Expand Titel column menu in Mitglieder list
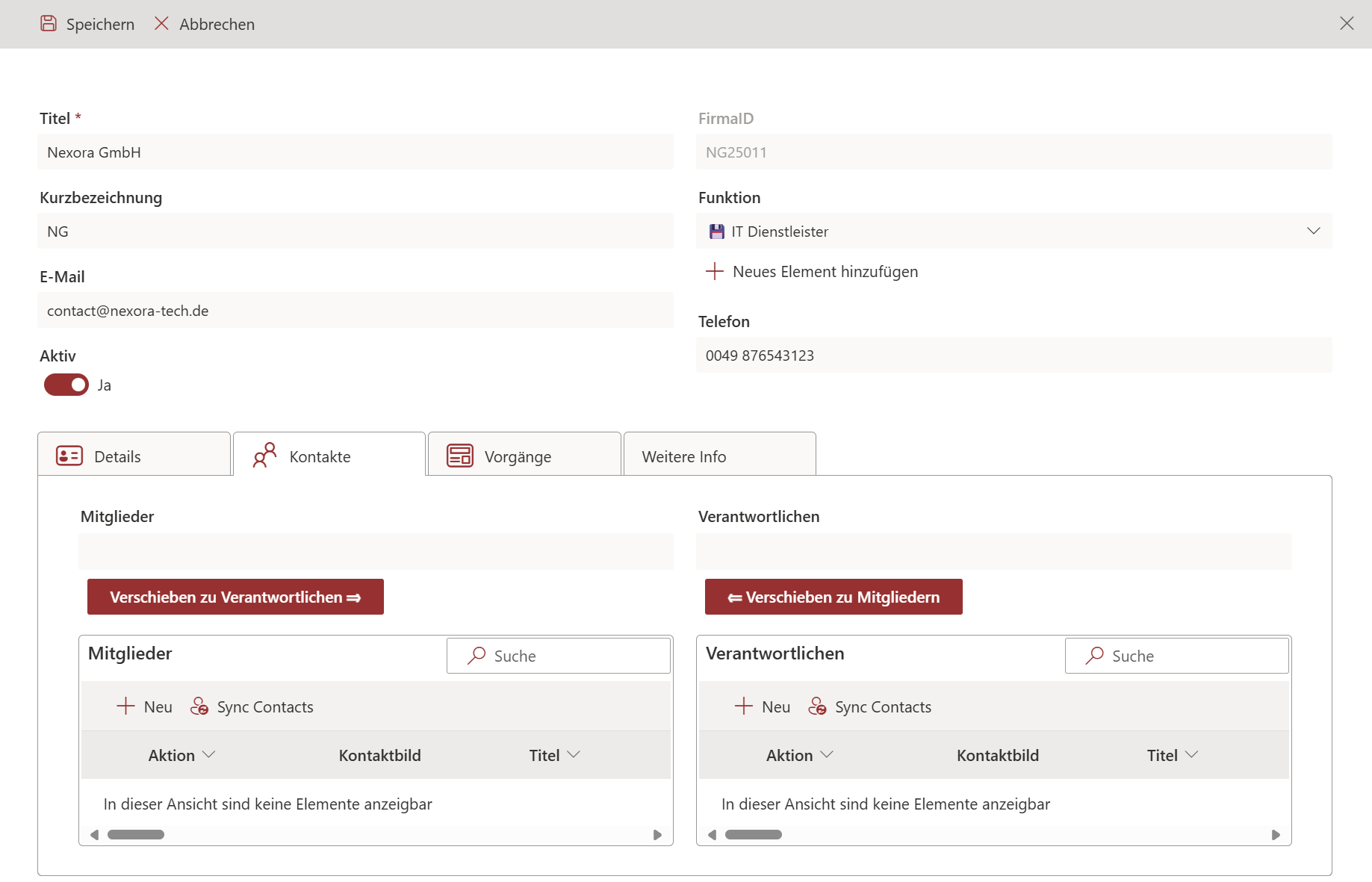The height and width of the screenshot is (882, 1372). (574, 755)
